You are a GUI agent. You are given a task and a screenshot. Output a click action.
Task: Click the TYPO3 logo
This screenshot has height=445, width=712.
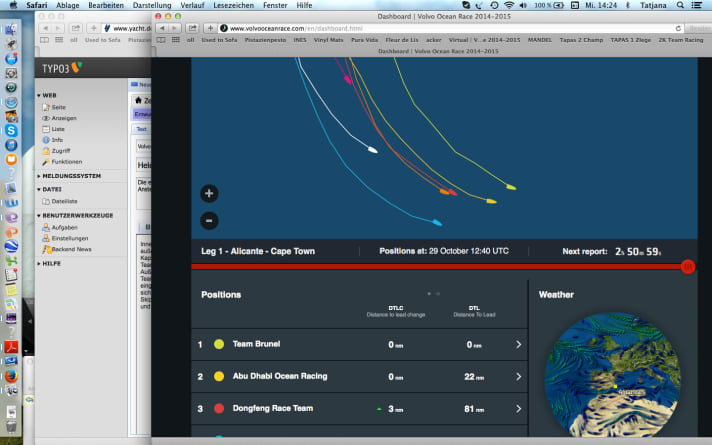coord(62,68)
